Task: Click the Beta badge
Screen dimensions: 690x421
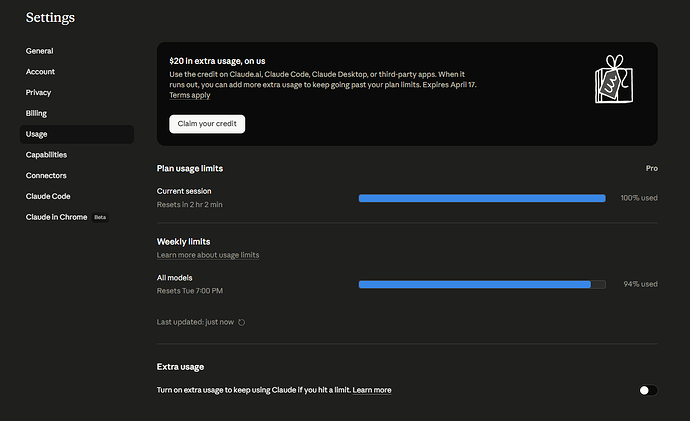Action: tap(100, 217)
